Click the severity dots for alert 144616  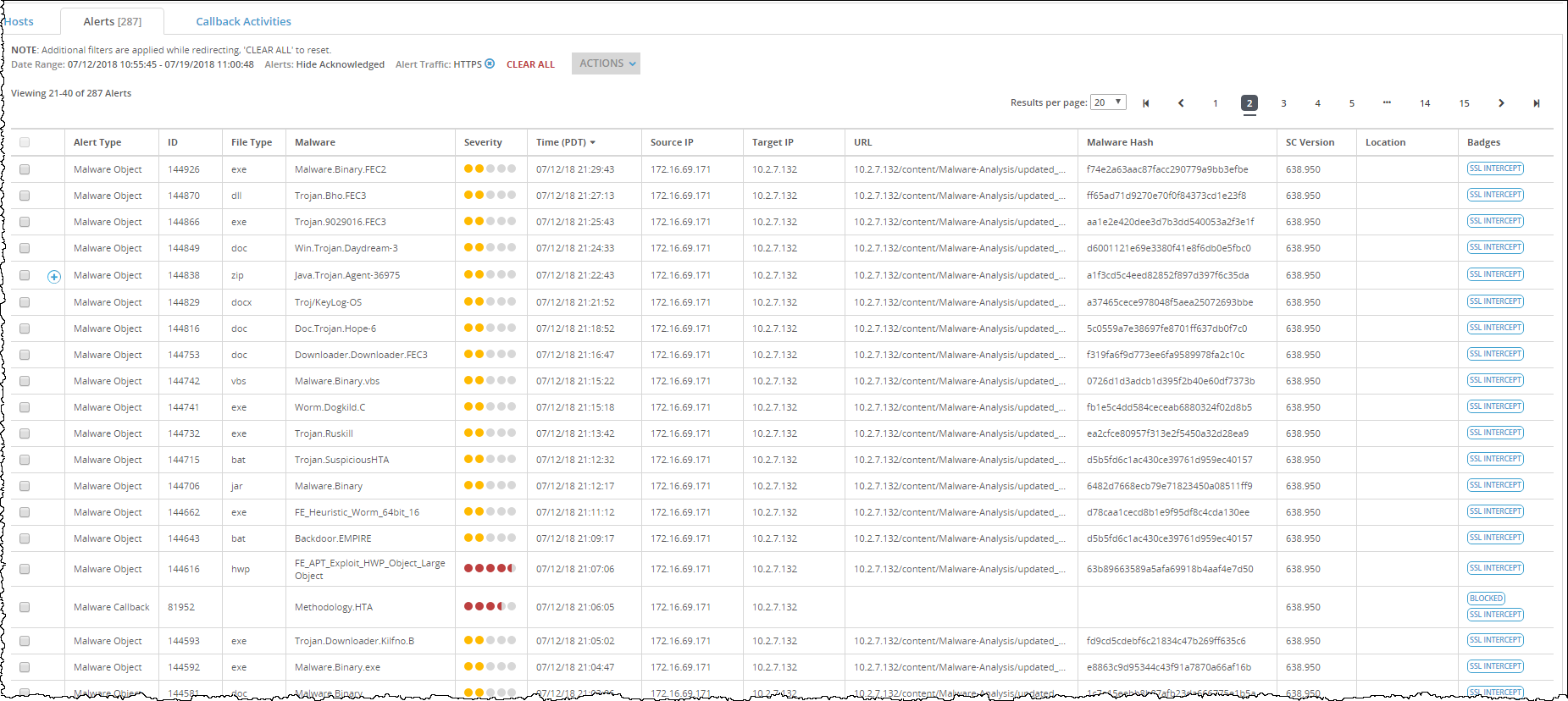pyautogui.click(x=490, y=568)
